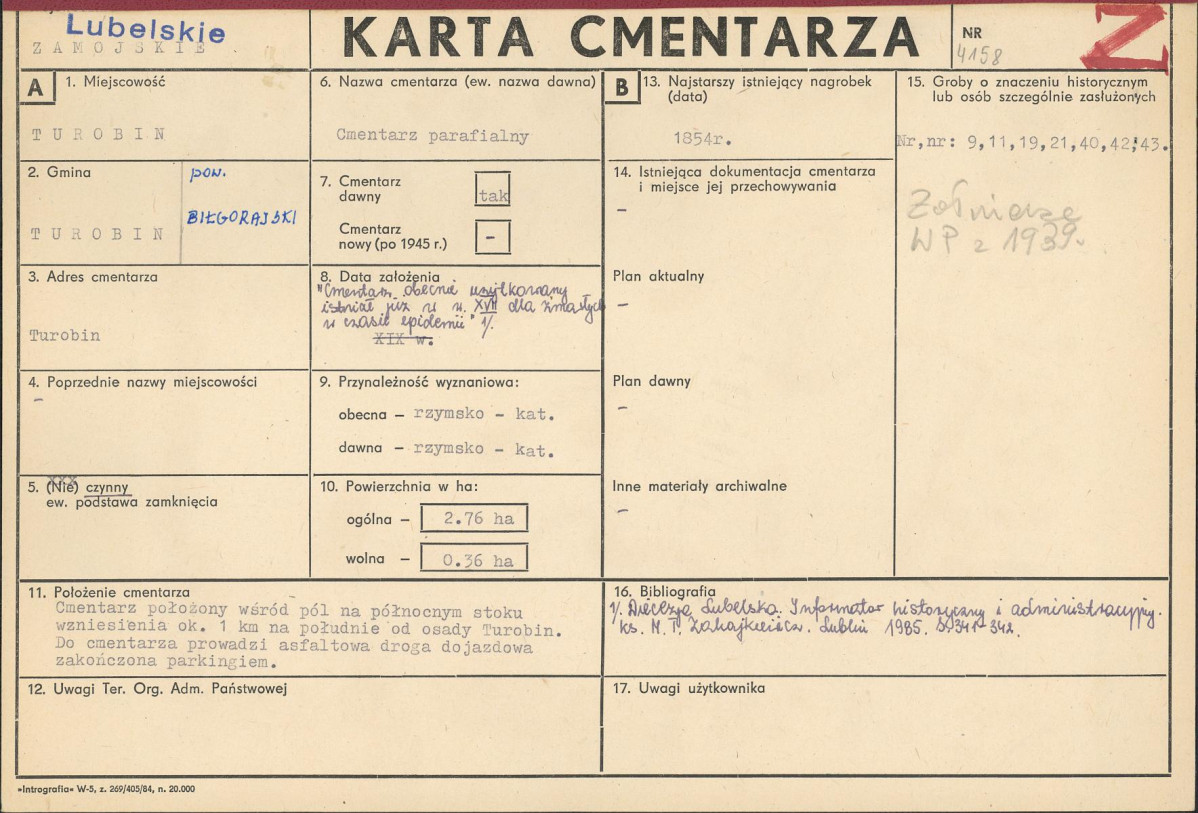Click the '5. (Nie) czynny' label
The height and width of the screenshot is (813, 1198).
click(x=79, y=487)
